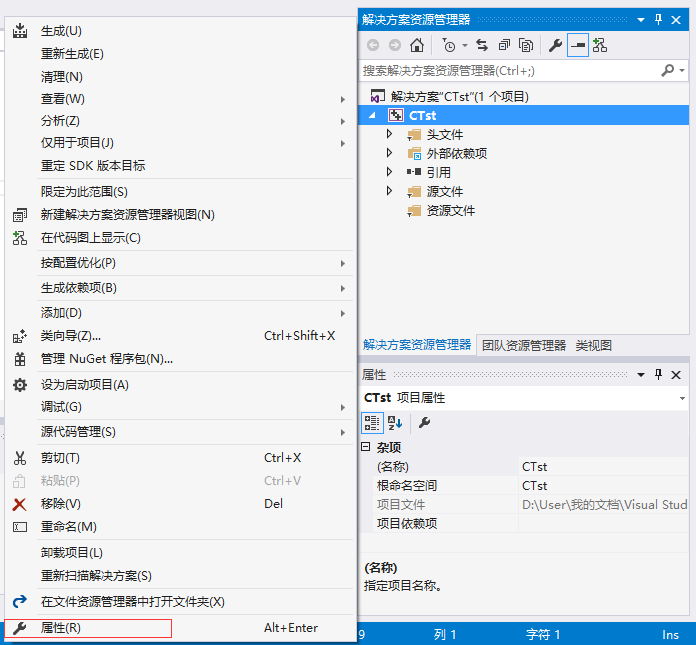This screenshot has width=696, height=645.
Task: Close the Solution Explorer panel
Action: tap(676, 20)
